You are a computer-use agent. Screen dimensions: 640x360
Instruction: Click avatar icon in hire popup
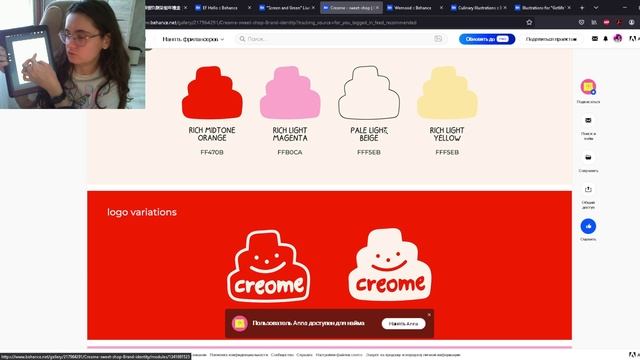(240, 324)
